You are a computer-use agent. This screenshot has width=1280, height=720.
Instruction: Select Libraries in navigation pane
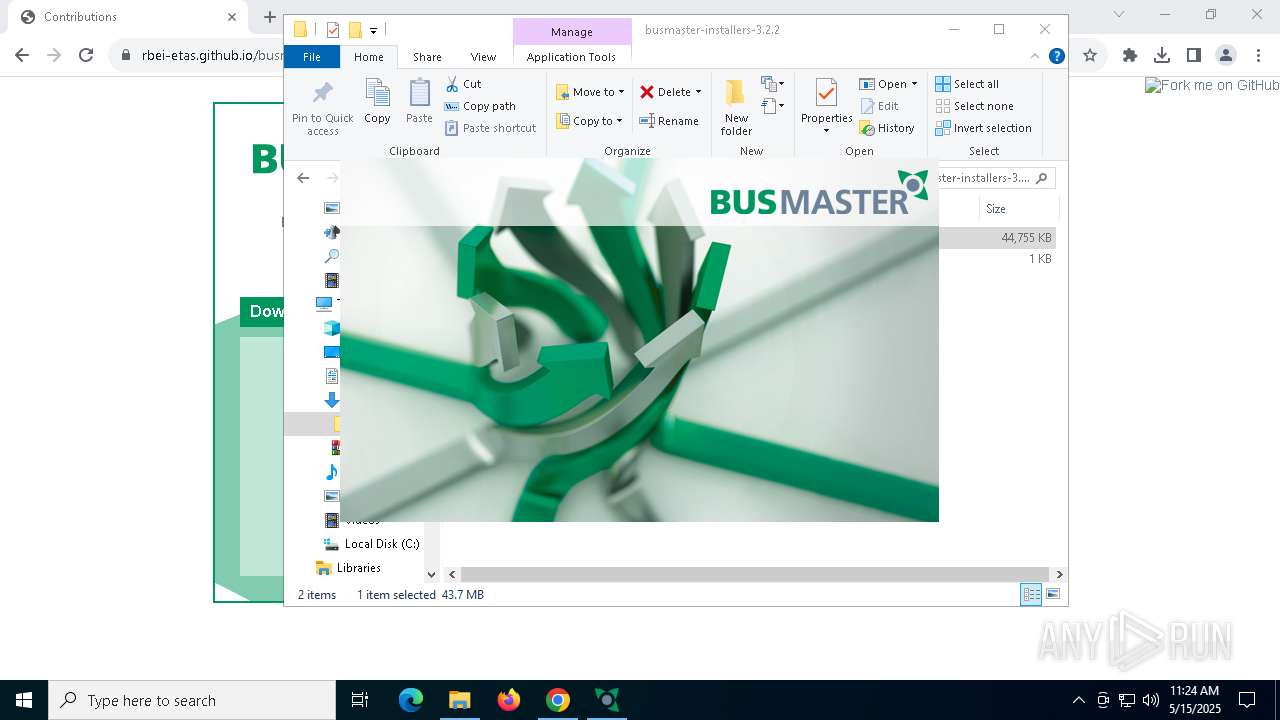point(349,568)
